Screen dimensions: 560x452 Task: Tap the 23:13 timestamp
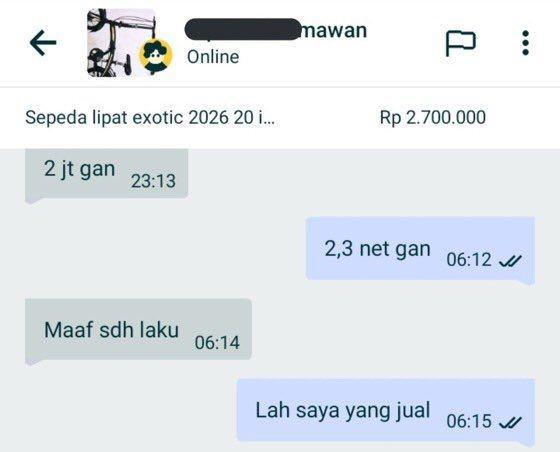click(x=153, y=181)
